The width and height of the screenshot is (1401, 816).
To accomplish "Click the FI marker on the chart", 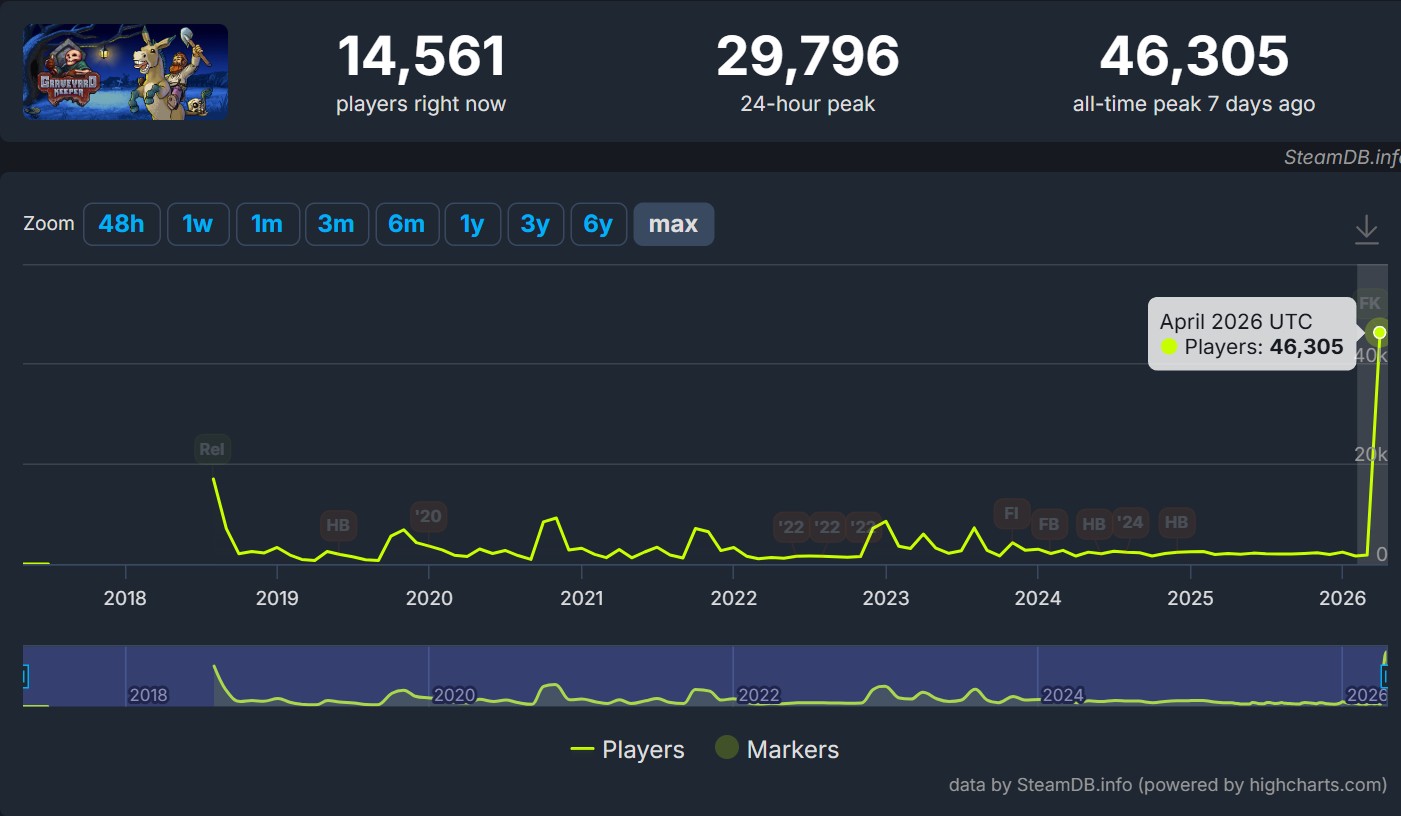I will (1011, 514).
